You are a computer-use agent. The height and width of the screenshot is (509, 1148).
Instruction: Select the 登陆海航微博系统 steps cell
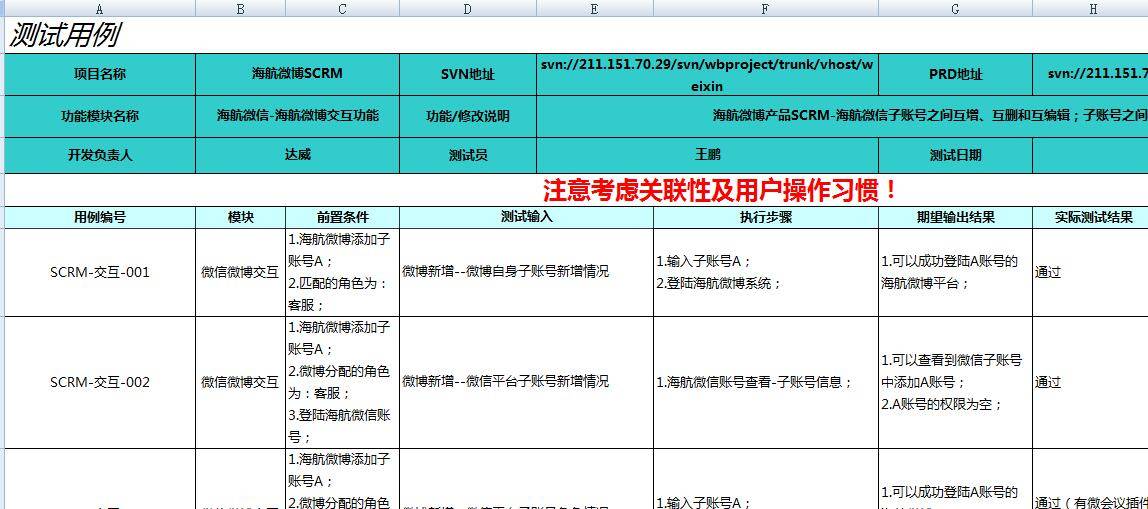click(766, 272)
